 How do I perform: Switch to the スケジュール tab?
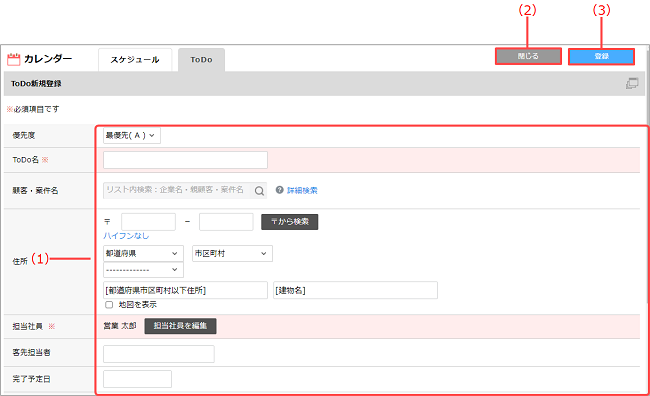click(135, 60)
